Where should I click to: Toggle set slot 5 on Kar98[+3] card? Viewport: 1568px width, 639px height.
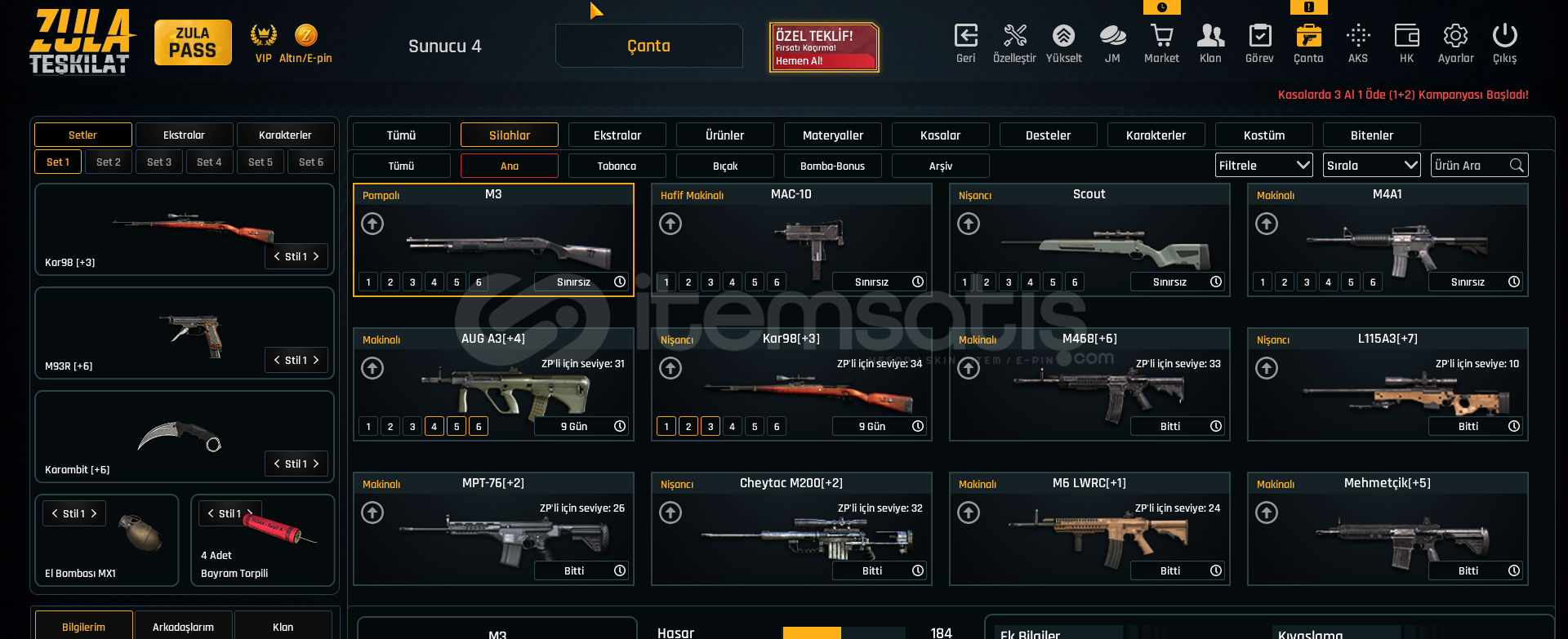755,427
